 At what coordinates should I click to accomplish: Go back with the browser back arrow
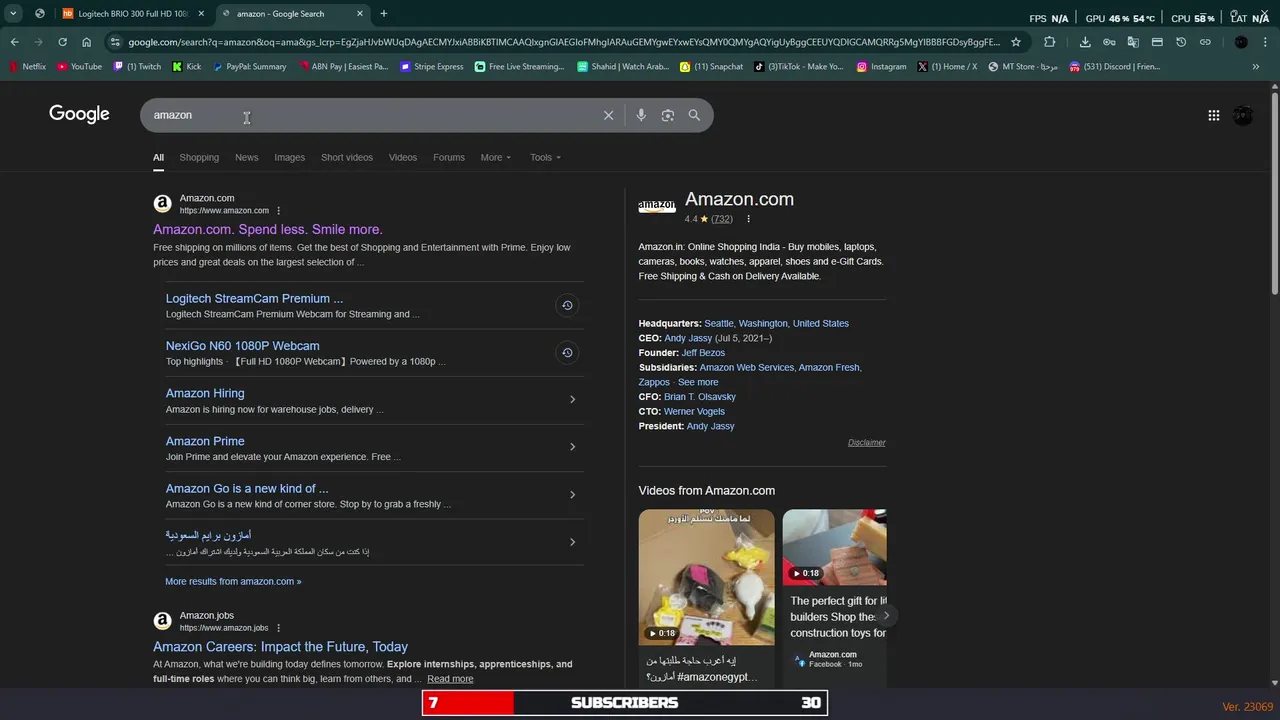pyautogui.click(x=14, y=42)
